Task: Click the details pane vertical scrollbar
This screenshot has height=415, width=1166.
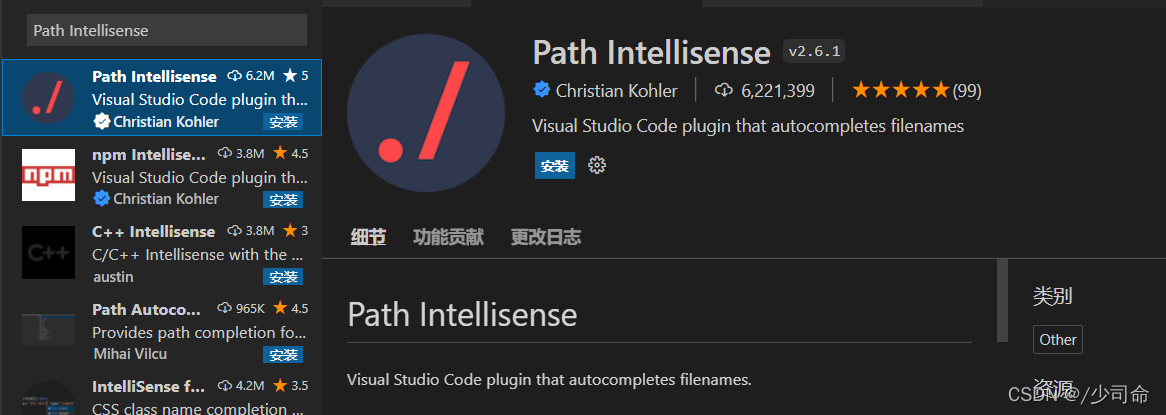Action: 1002,300
